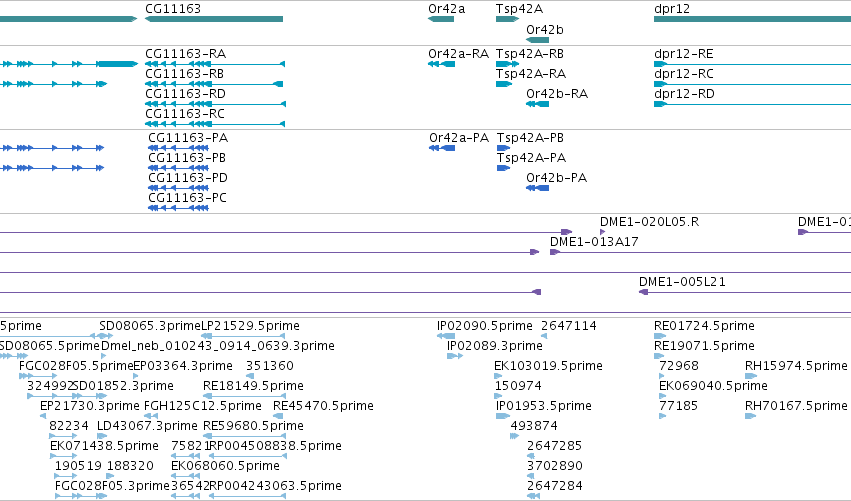The image size is (851, 501).
Task: Select protein CG11163-PC
Action: click(x=187, y=198)
